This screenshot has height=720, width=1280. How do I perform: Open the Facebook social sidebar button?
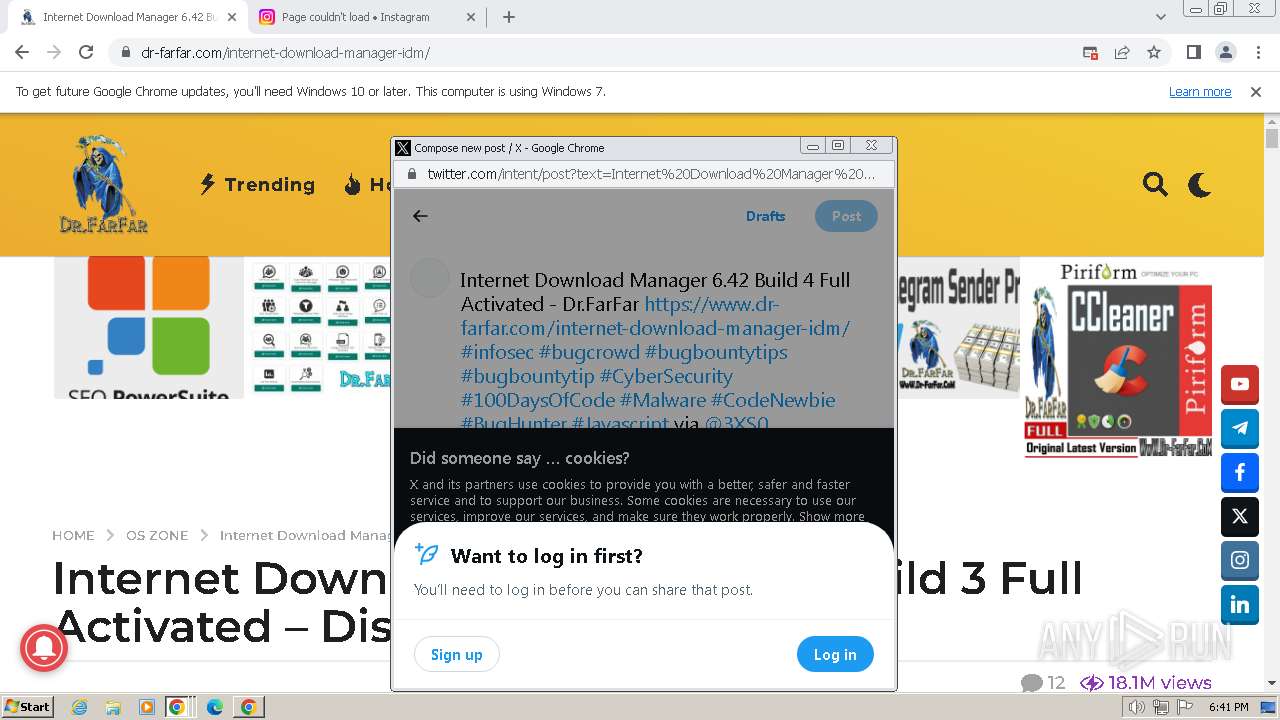[1240, 472]
